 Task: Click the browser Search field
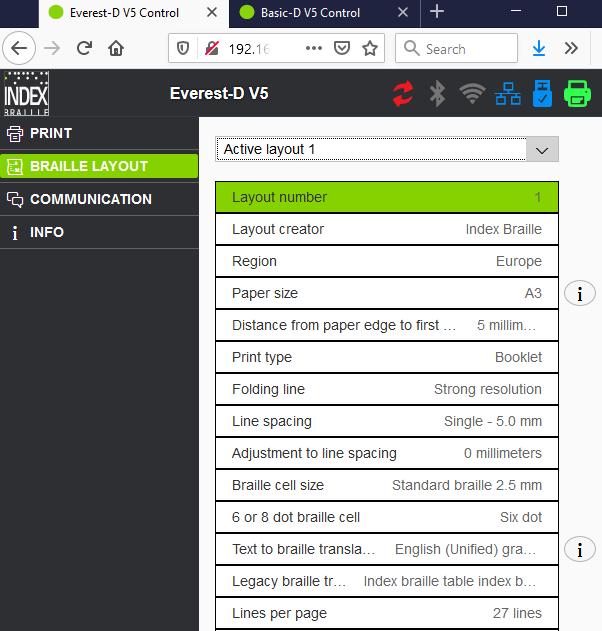(x=456, y=48)
